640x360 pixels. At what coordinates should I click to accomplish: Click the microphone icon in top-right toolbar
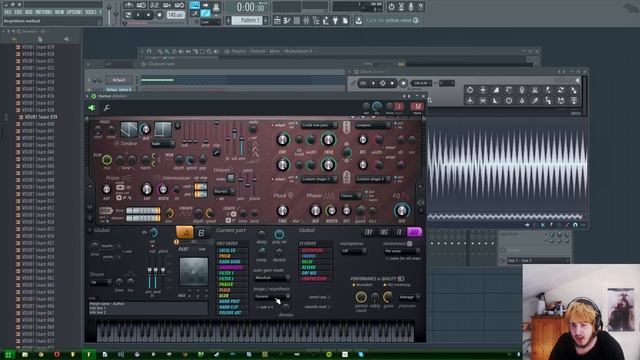pyautogui.click(x=411, y=7)
